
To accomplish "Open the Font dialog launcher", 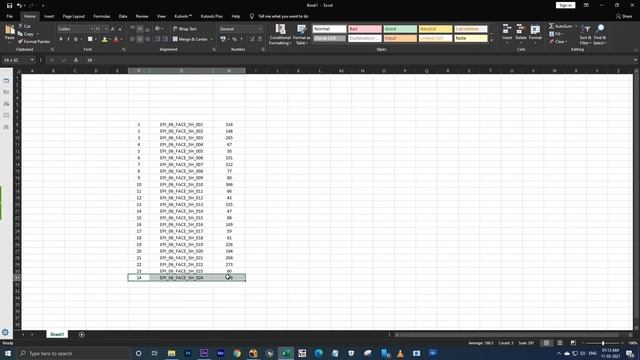I will pyautogui.click(x=124, y=49).
